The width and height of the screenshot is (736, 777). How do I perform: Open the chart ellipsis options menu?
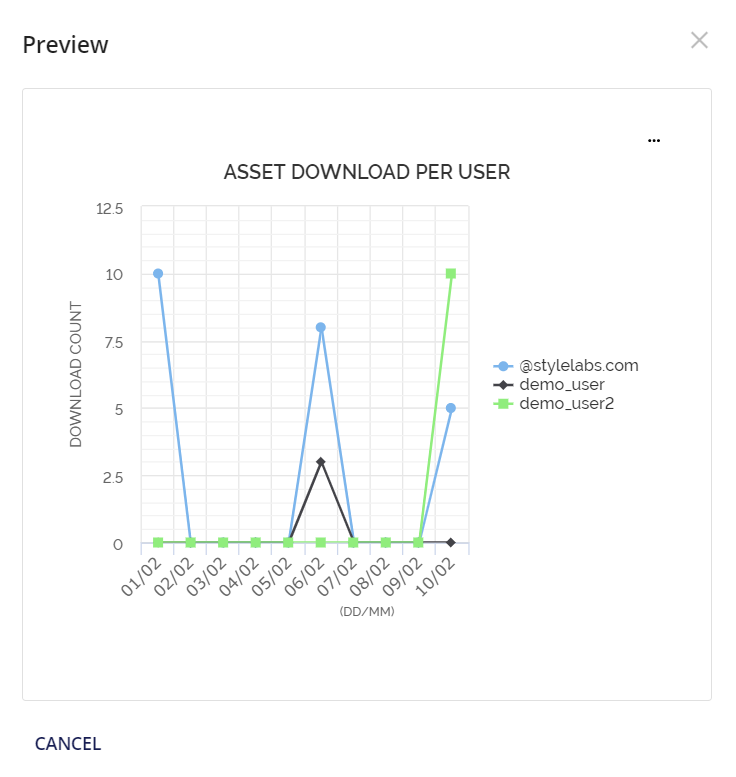pyautogui.click(x=654, y=141)
